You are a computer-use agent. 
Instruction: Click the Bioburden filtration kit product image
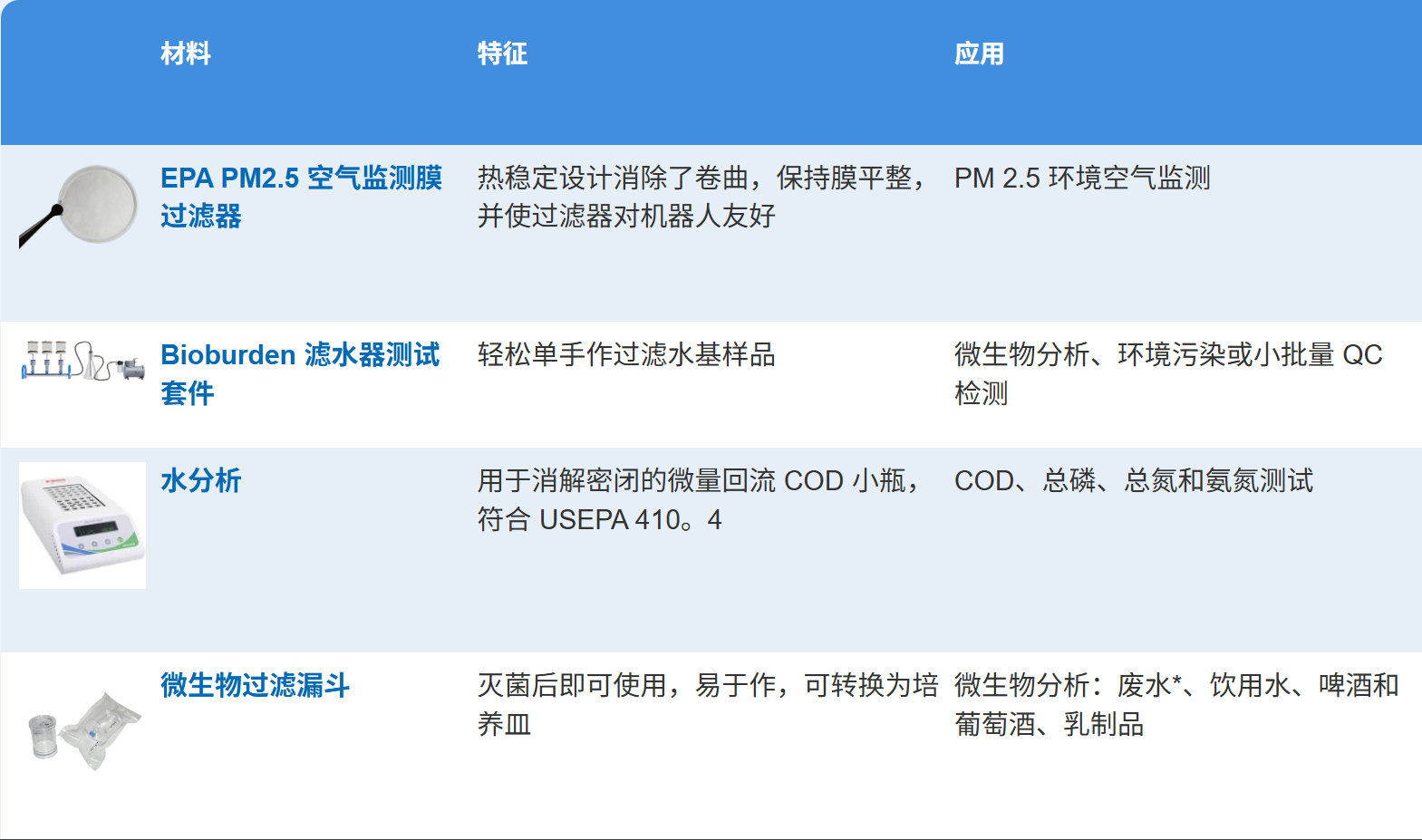pyautogui.click(x=82, y=362)
